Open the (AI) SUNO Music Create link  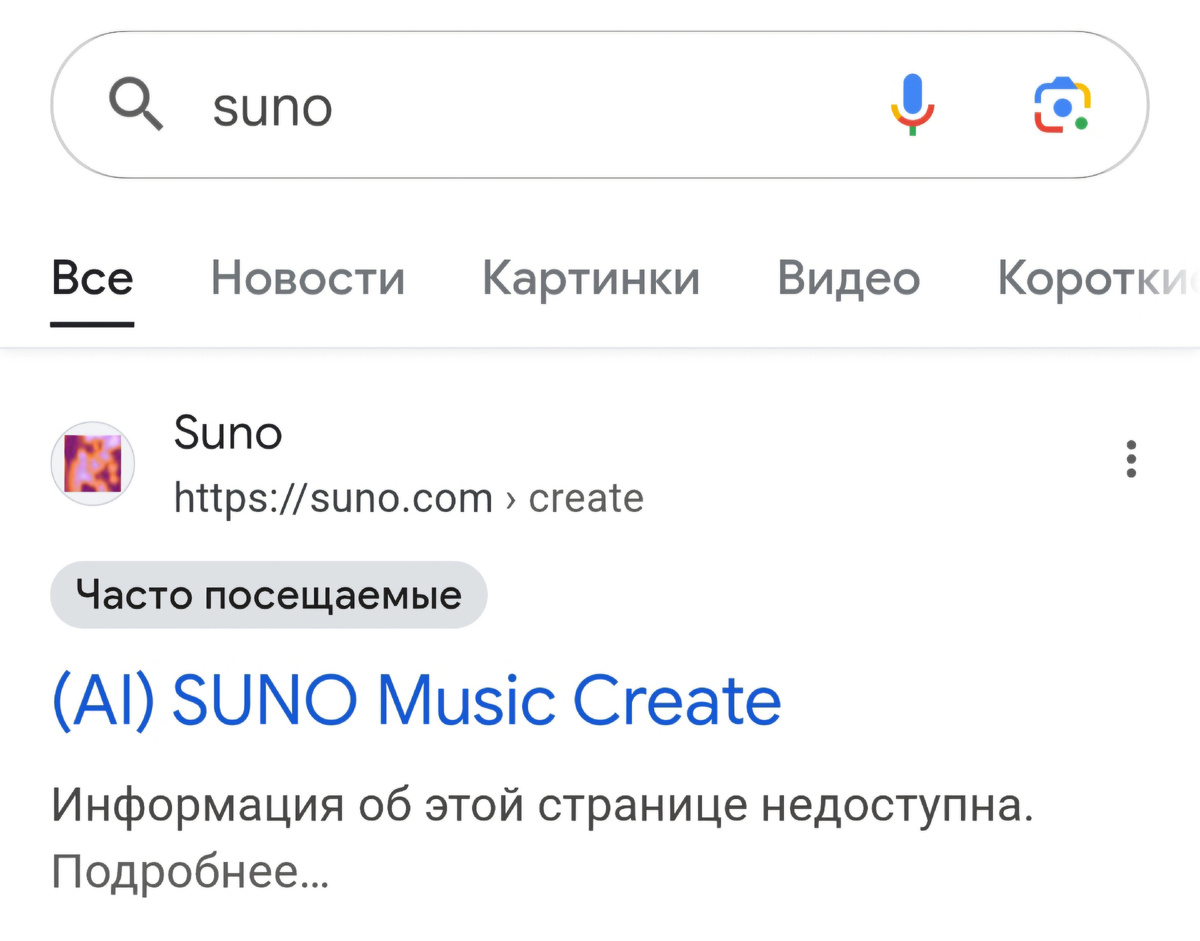click(x=415, y=699)
